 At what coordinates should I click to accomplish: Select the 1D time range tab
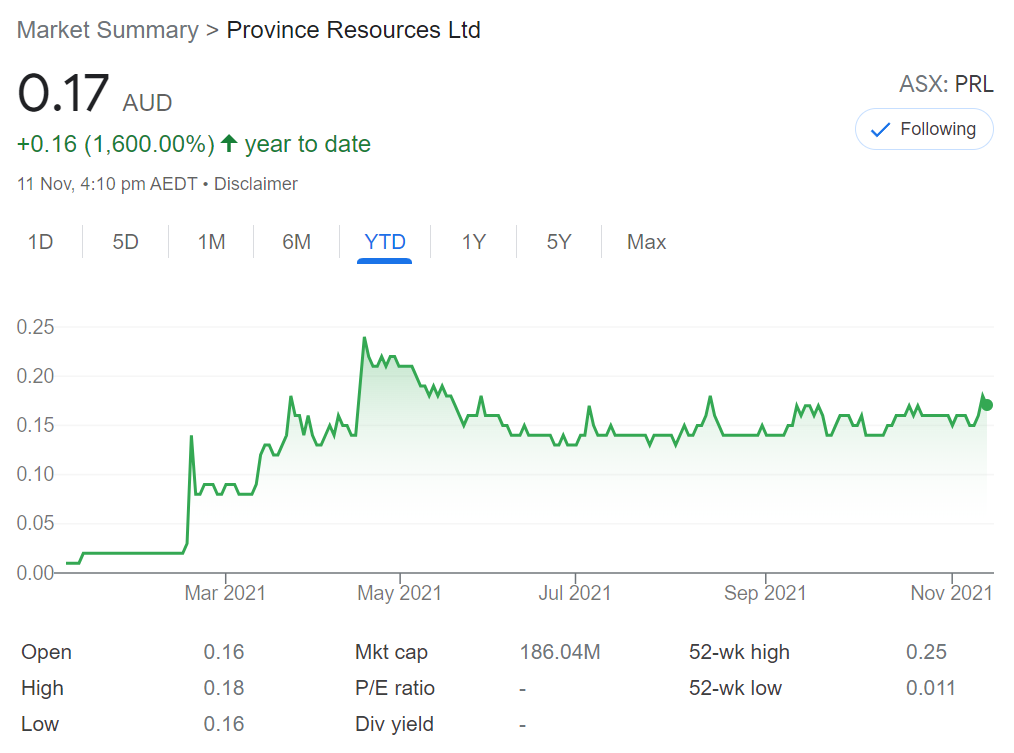(x=41, y=242)
